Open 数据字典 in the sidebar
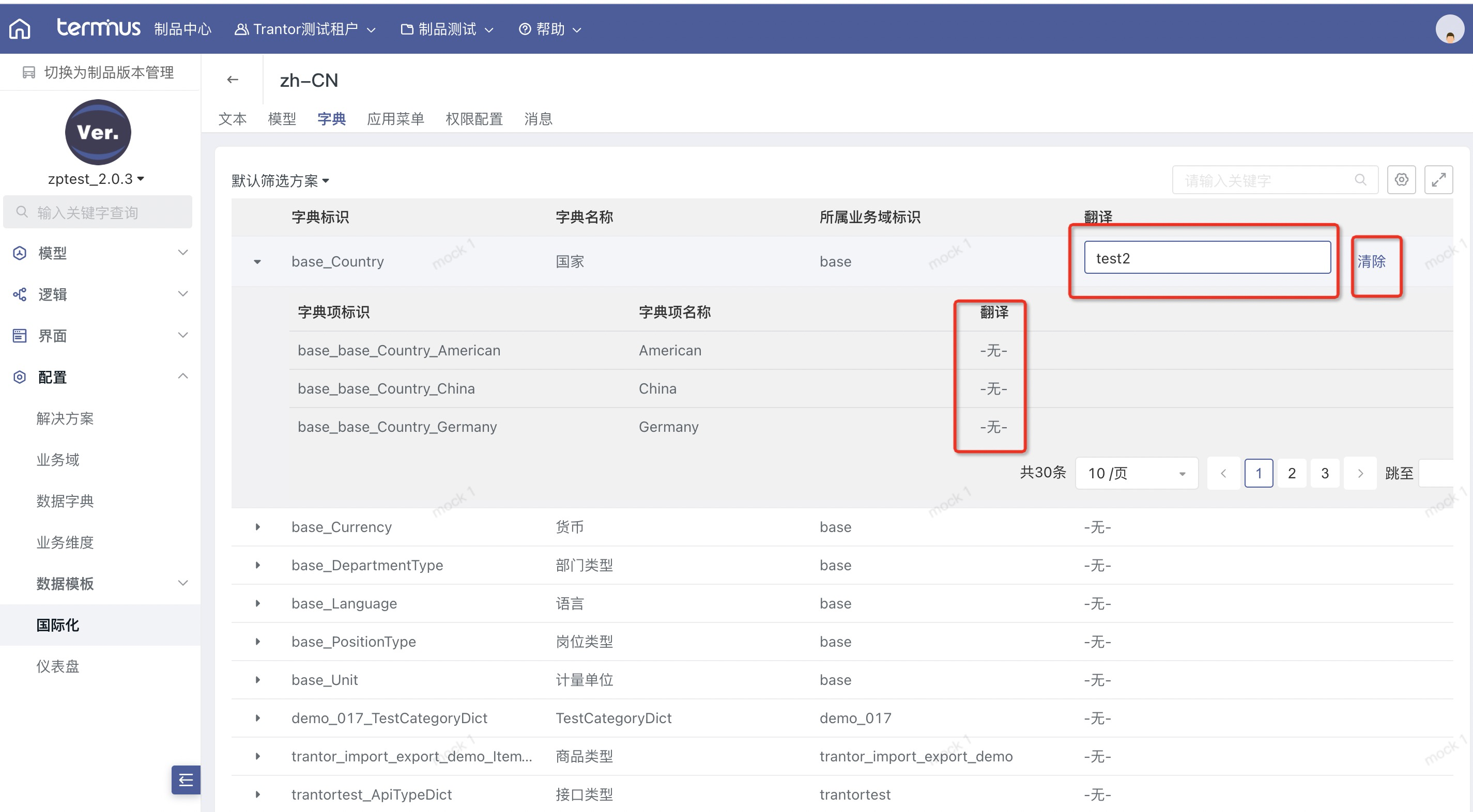1473x812 pixels. click(x=65, y=501)
